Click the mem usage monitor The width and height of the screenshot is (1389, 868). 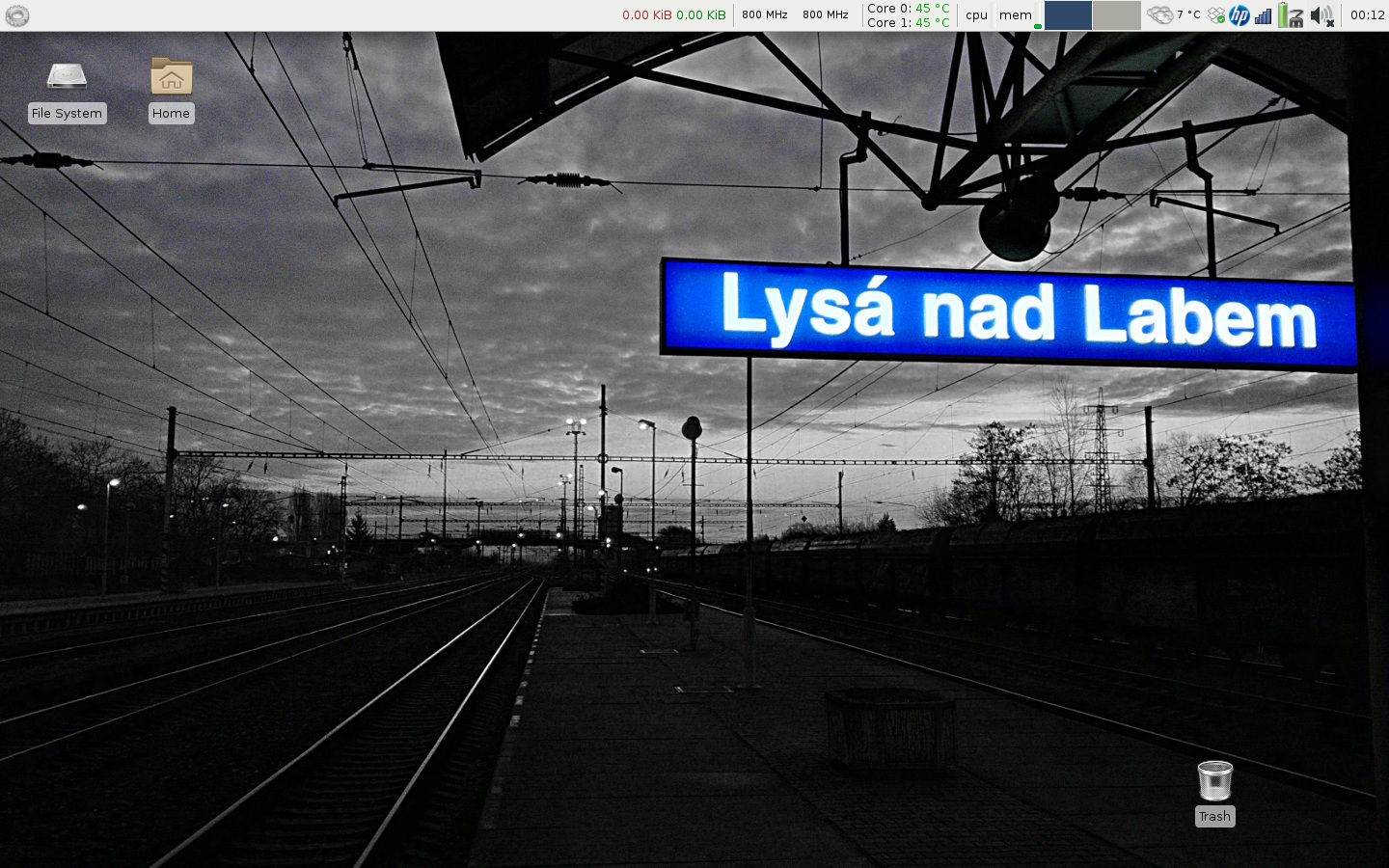coord(1015,15)
